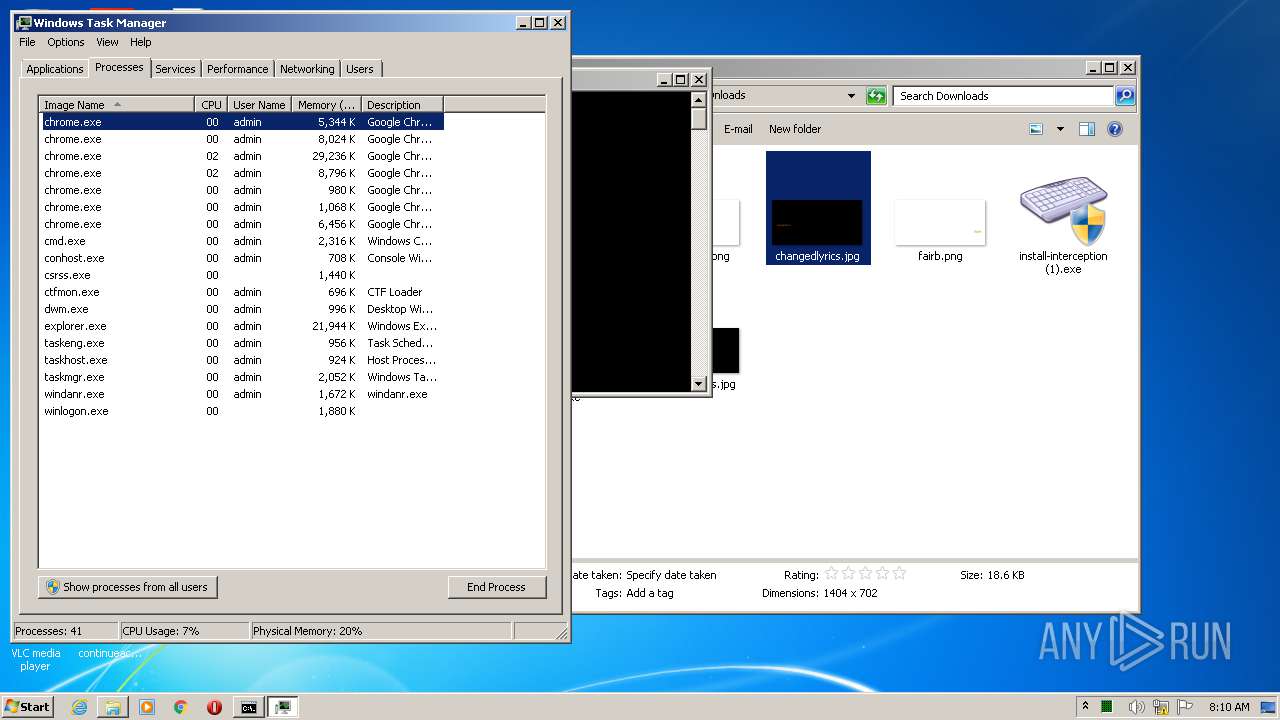The height and width of the screenshot is (720, 1280).
Task: Select the conhost.exe process row
Action: point(241,258)
